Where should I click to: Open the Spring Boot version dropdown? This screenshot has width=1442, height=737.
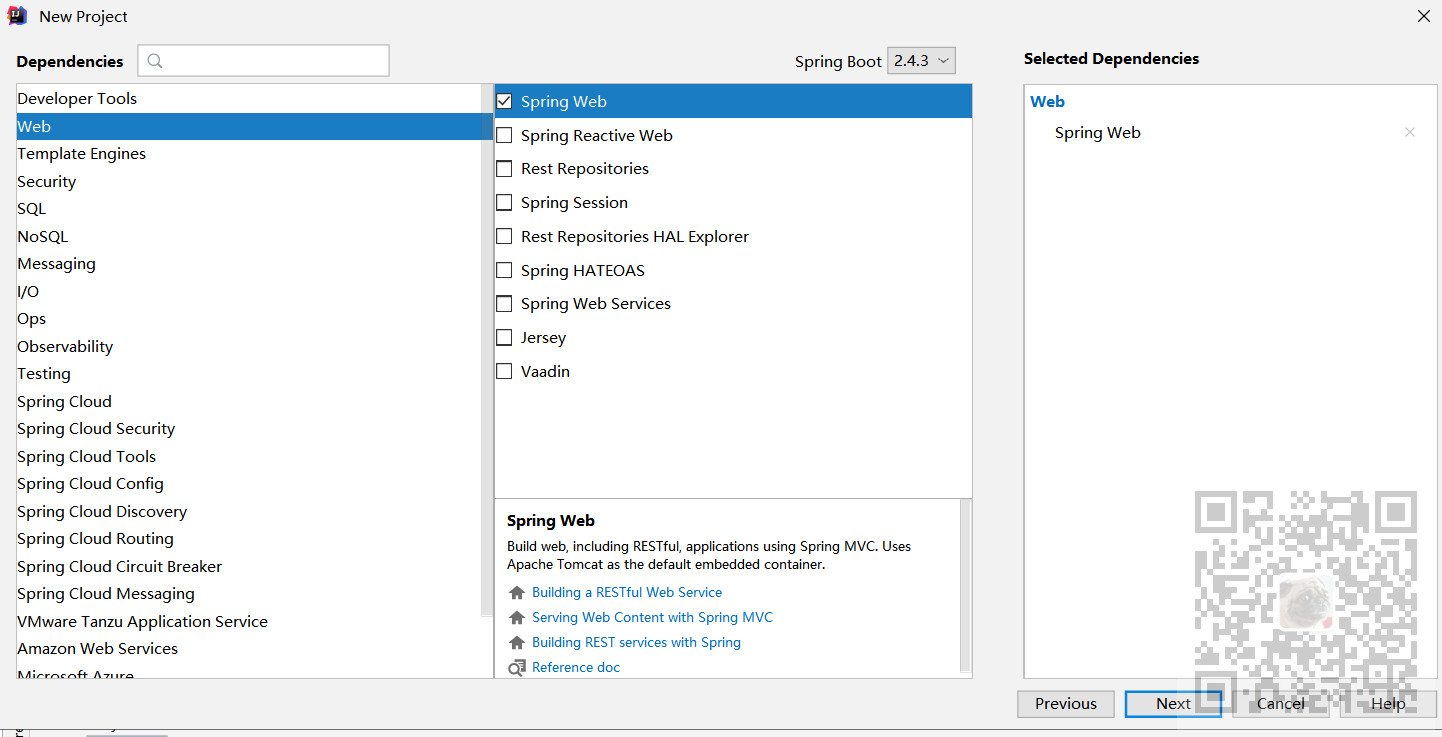click(921, 61)
